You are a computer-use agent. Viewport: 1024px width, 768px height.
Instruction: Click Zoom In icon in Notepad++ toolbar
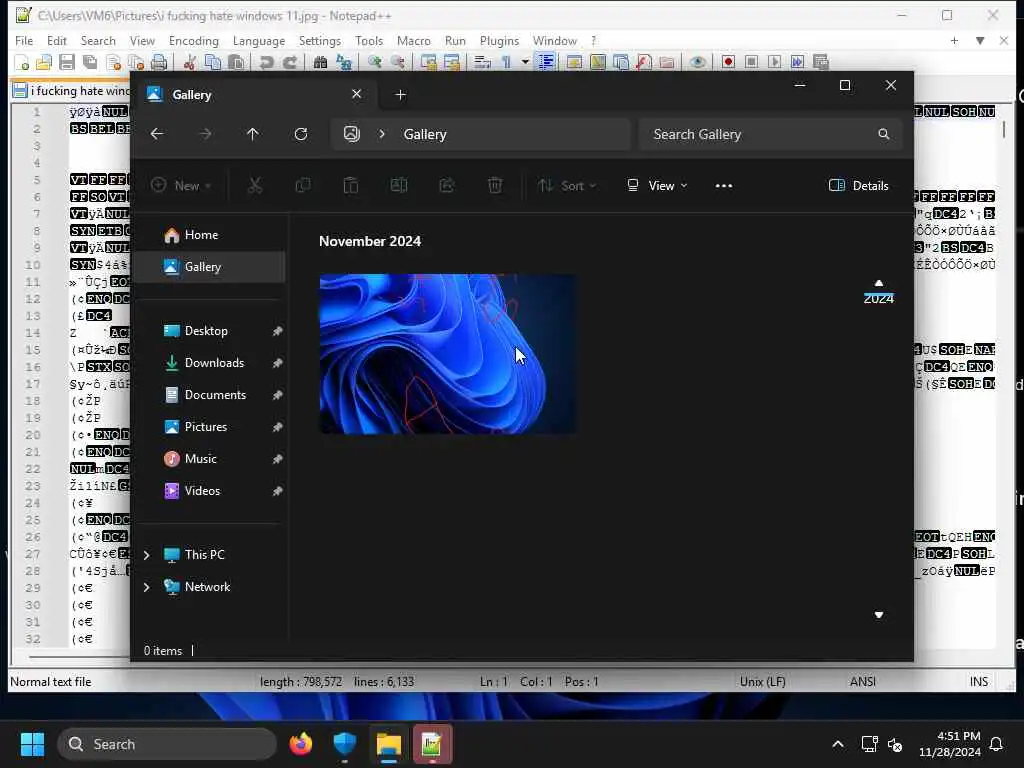(374, 62)
